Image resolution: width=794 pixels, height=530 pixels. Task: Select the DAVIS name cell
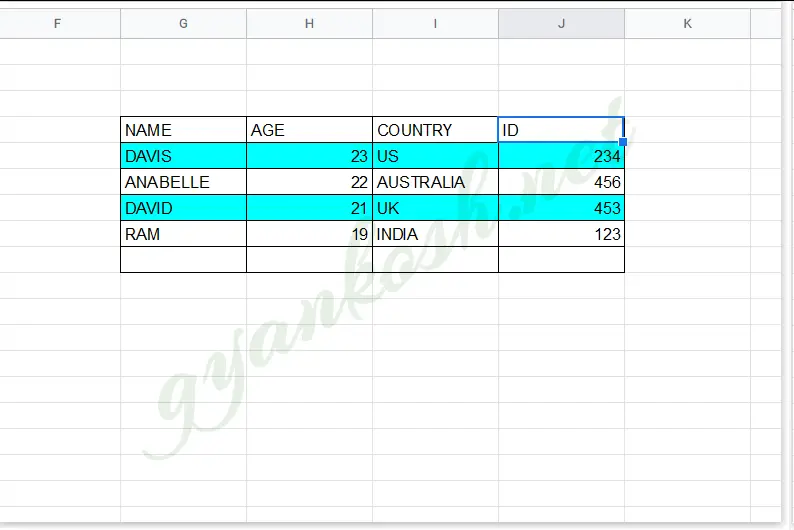183,156
